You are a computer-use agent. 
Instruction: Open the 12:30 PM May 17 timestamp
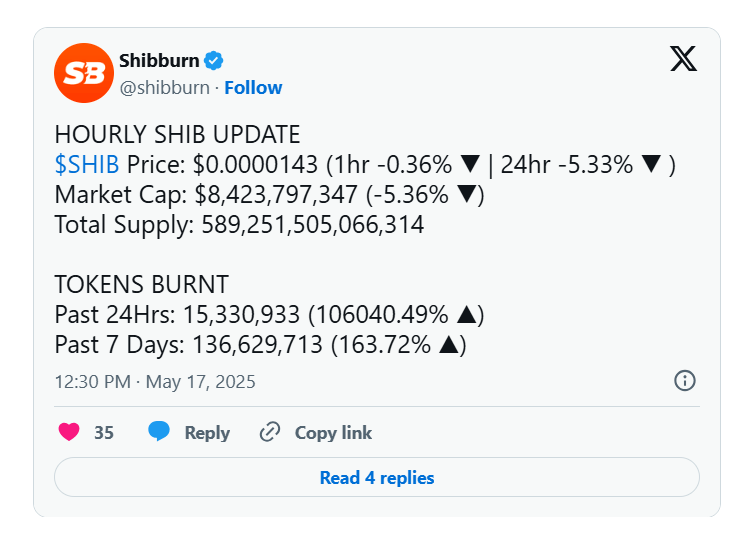pos(155,381)
